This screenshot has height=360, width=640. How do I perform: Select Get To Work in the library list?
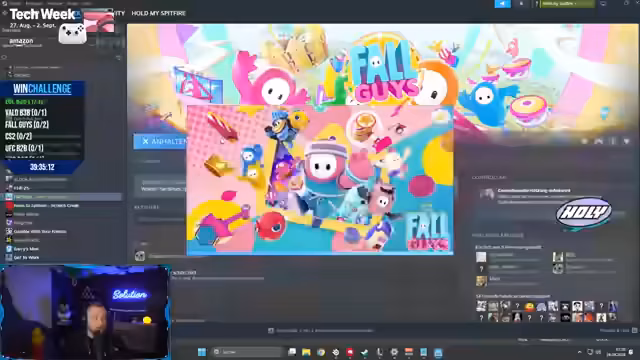27,258
